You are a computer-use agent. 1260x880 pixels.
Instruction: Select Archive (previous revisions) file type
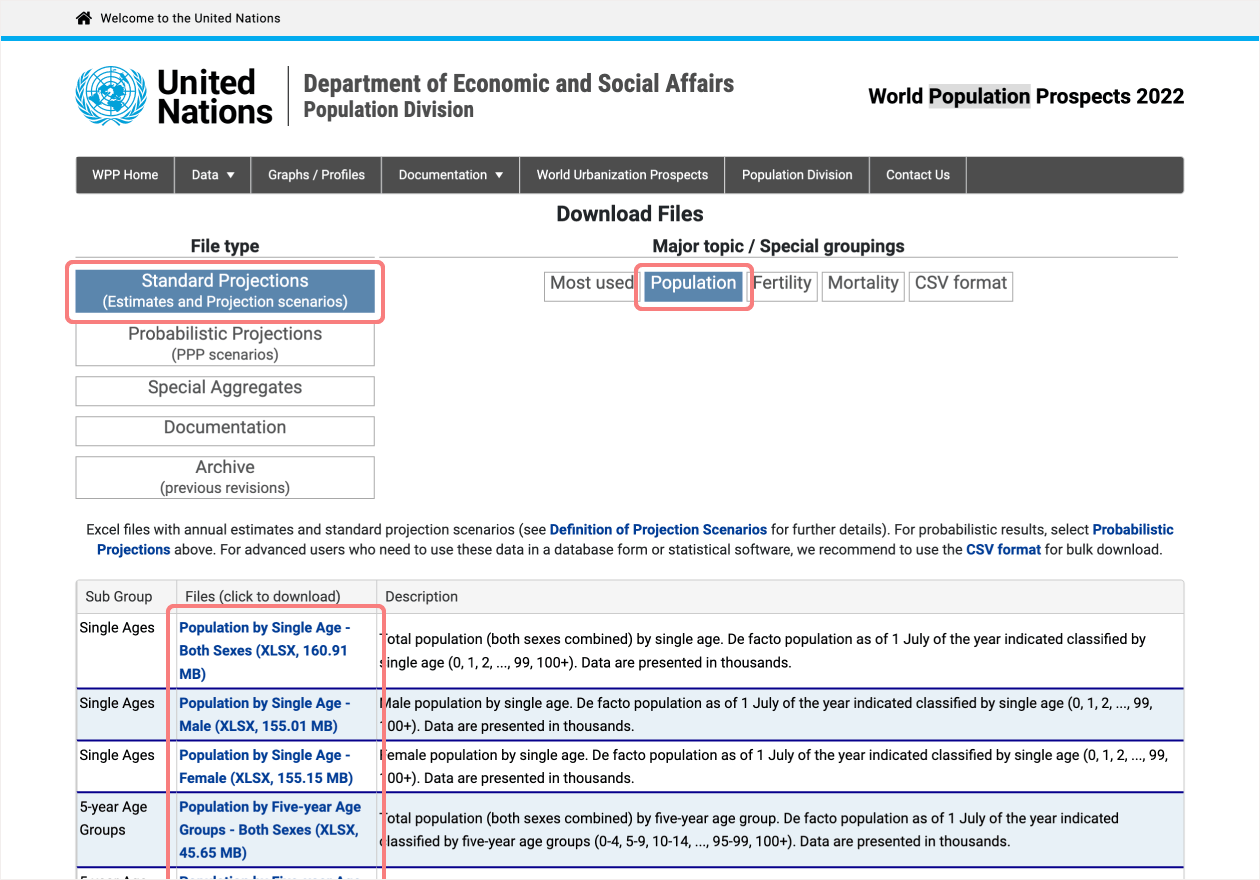[x=225, y=477]
